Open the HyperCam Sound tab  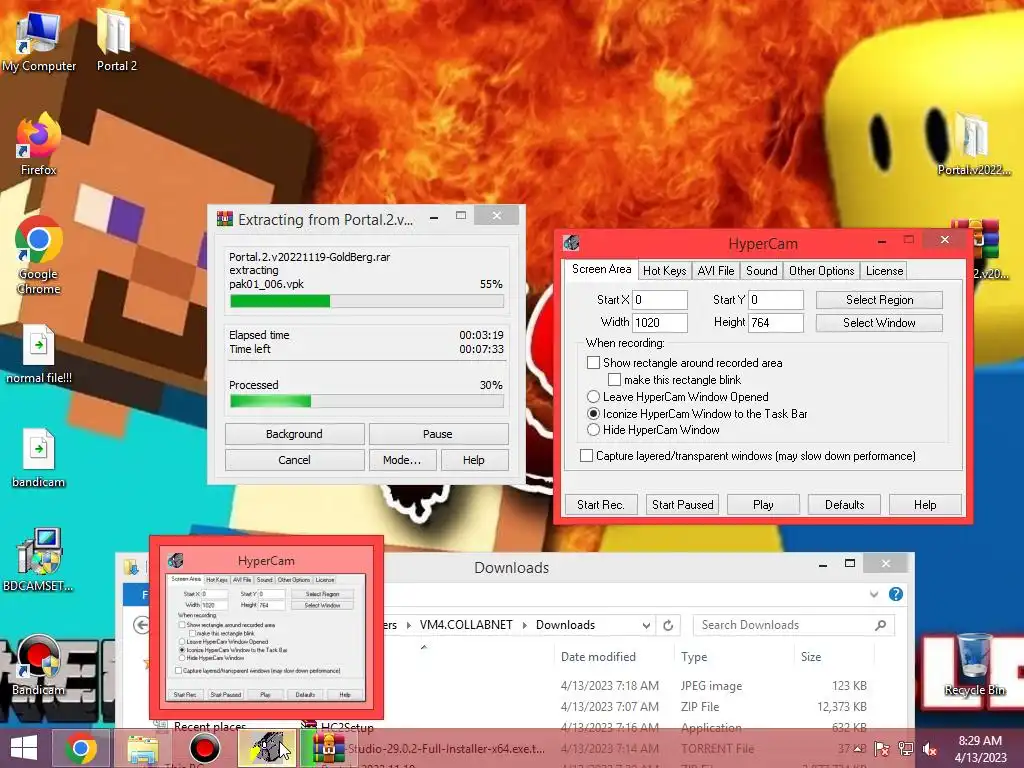(x=761, y=270)
